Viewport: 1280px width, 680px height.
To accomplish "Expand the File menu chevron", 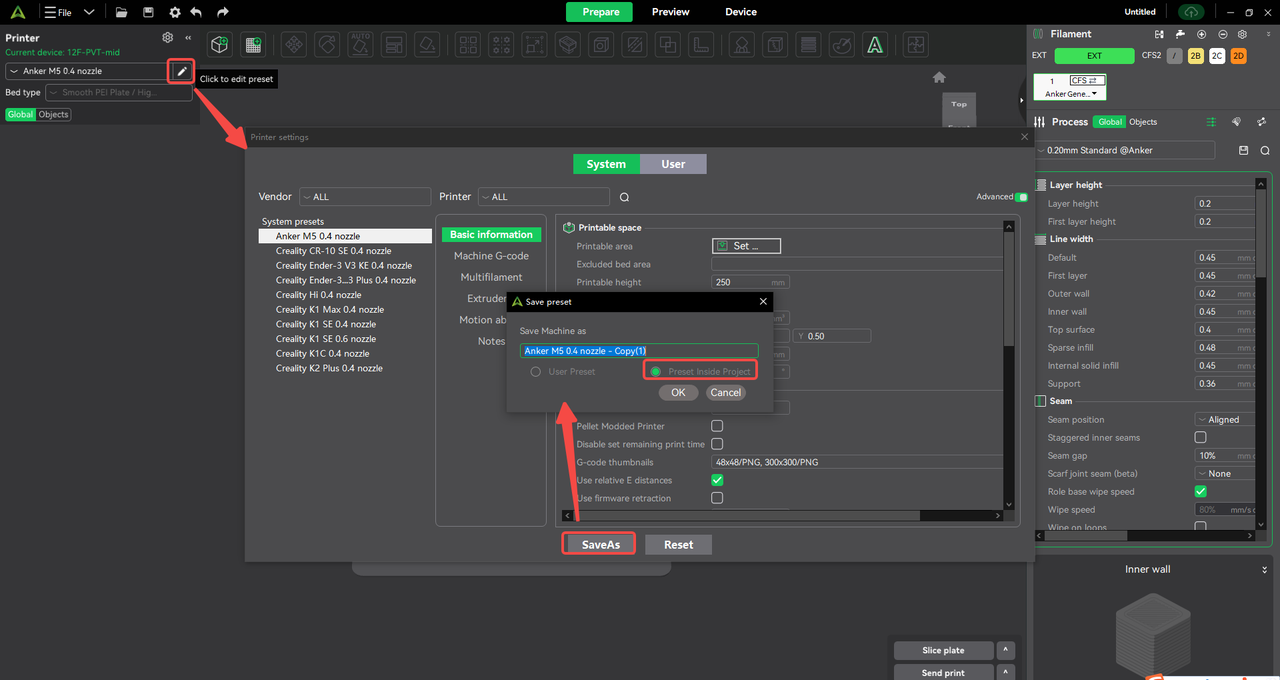I will point(89,12).
